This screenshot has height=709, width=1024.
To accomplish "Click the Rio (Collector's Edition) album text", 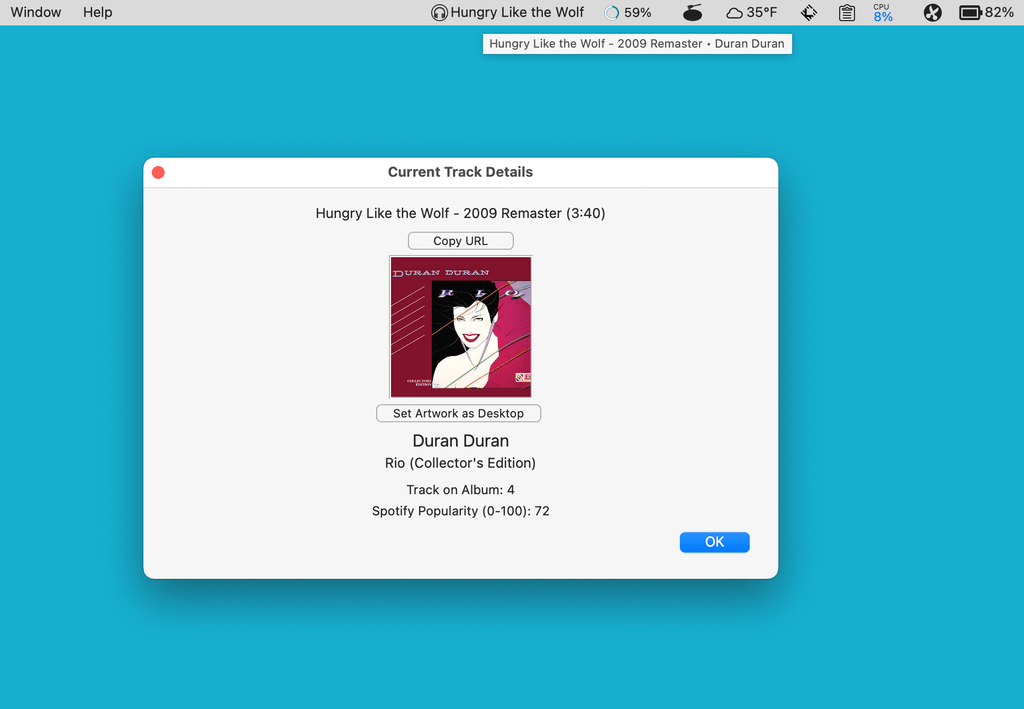I will tap(460, 463).
